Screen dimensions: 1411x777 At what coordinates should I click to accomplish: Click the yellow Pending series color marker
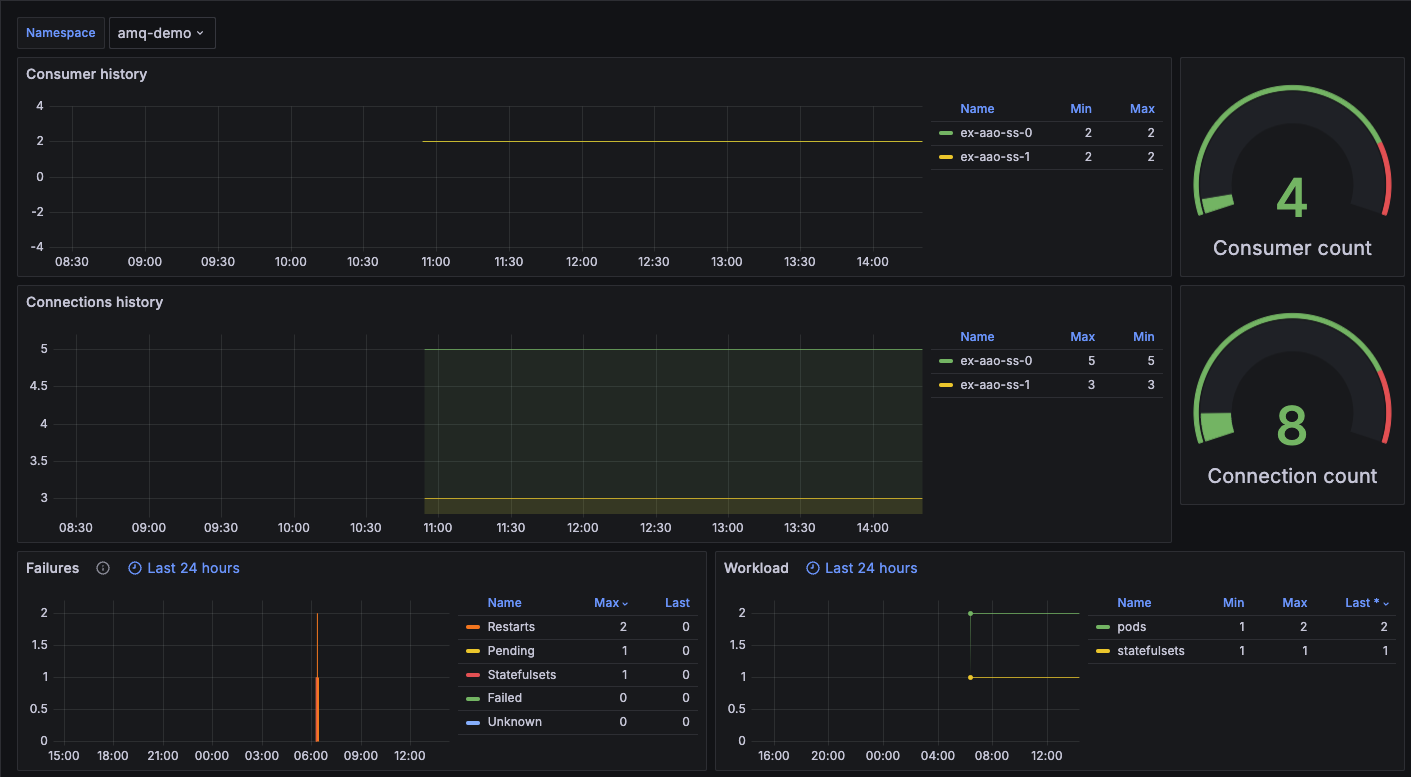[x=473, y=651]
